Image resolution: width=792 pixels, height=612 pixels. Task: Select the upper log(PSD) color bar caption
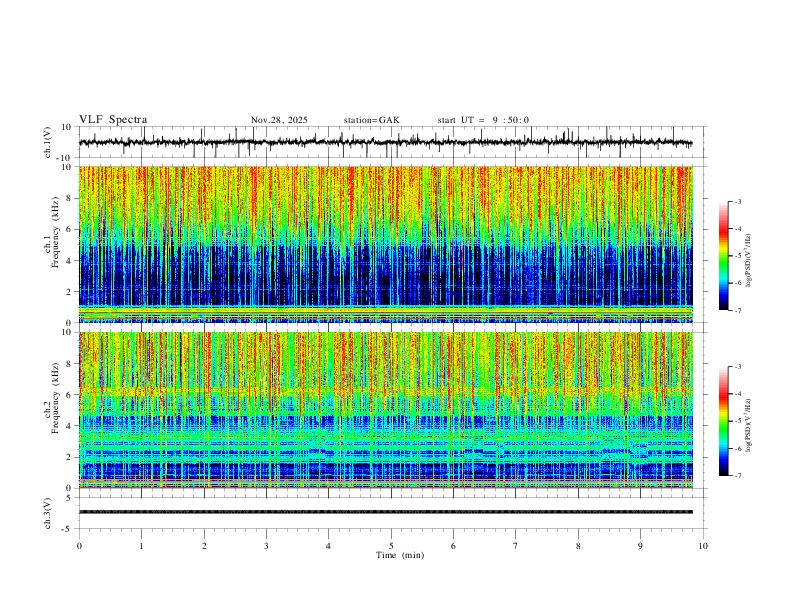(x=748, y=261)
